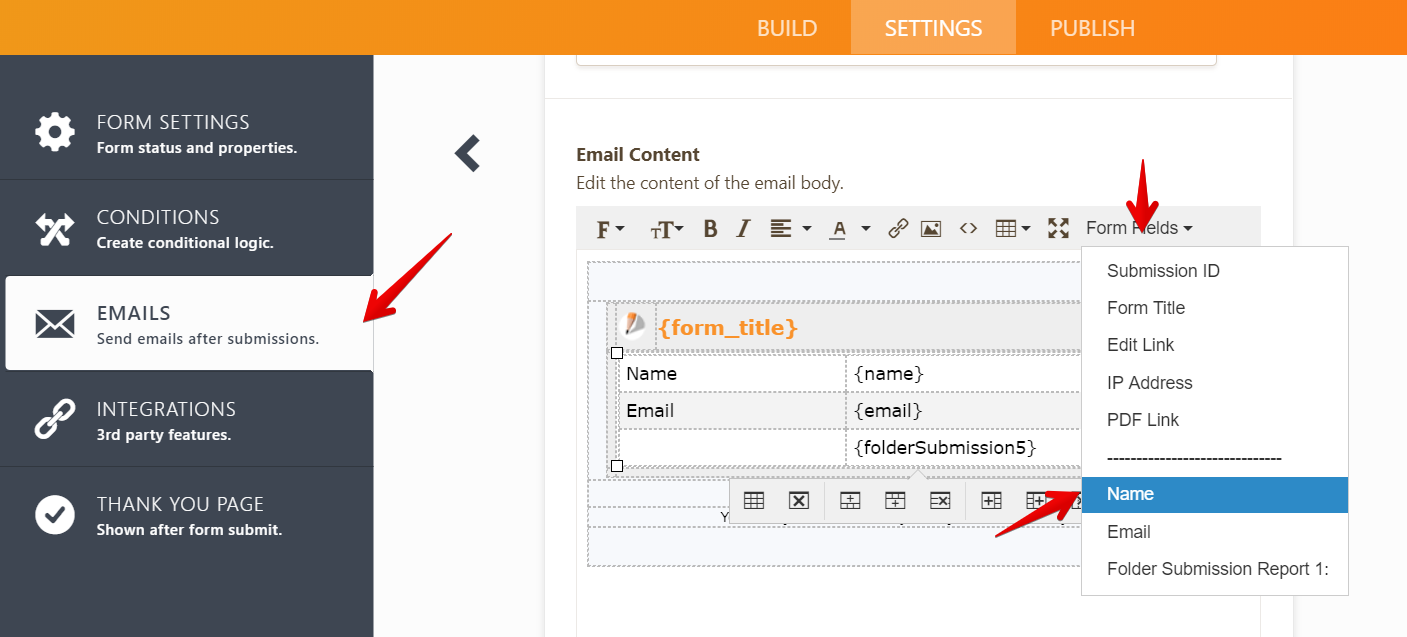Image resolution: width=1407 pixels, height=637 pixels.
Task: Toggle italic text formatting
Action: tap(742, 228)
